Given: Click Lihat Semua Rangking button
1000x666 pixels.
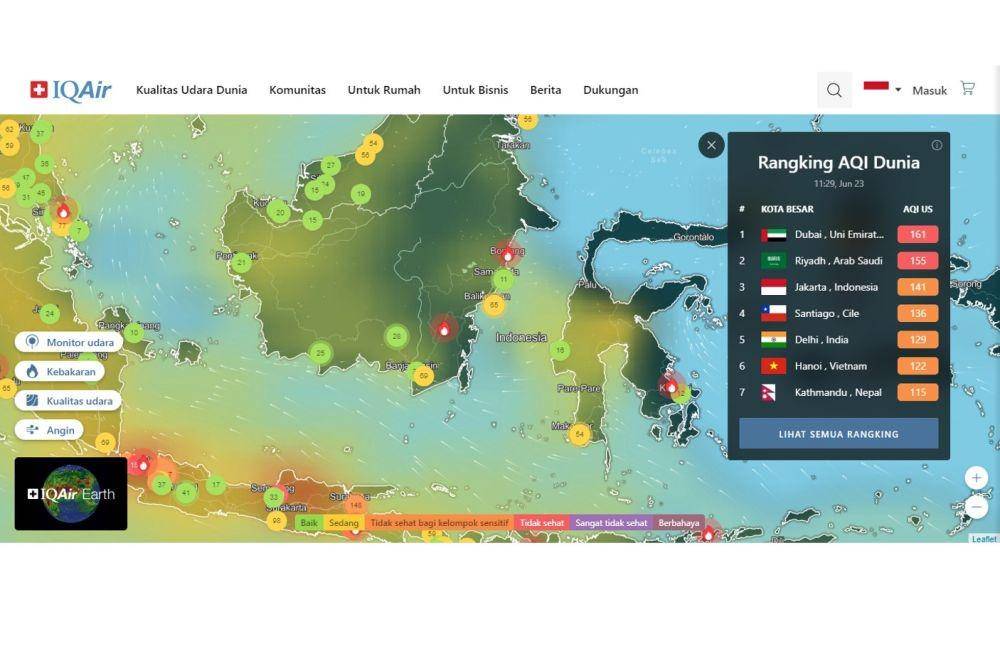Looking at the screenshot, I should 839,434.
